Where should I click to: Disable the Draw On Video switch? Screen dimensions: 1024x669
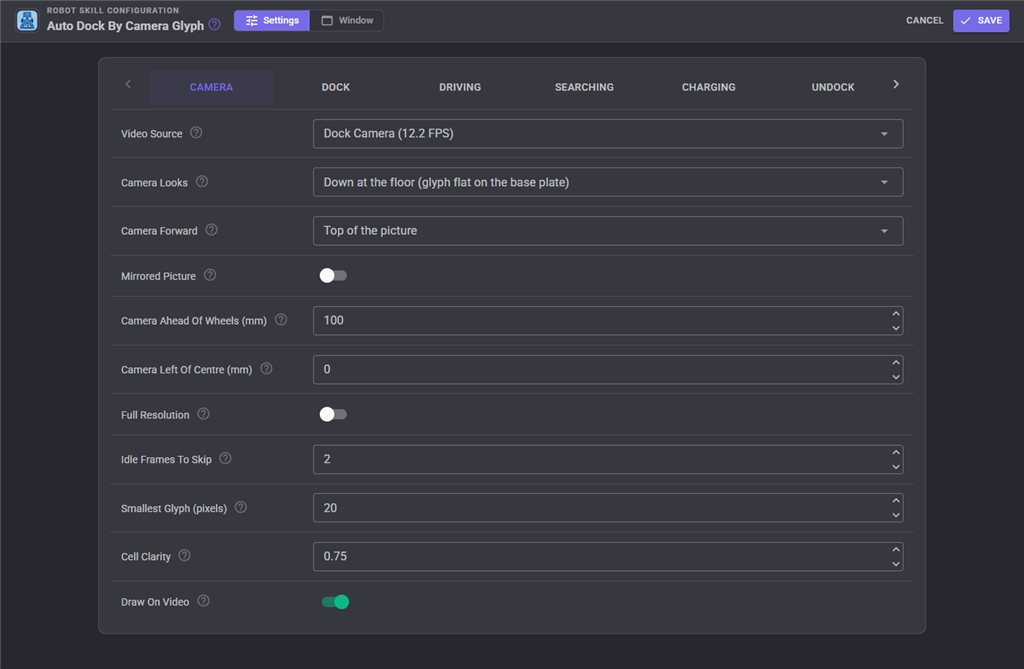335,602
